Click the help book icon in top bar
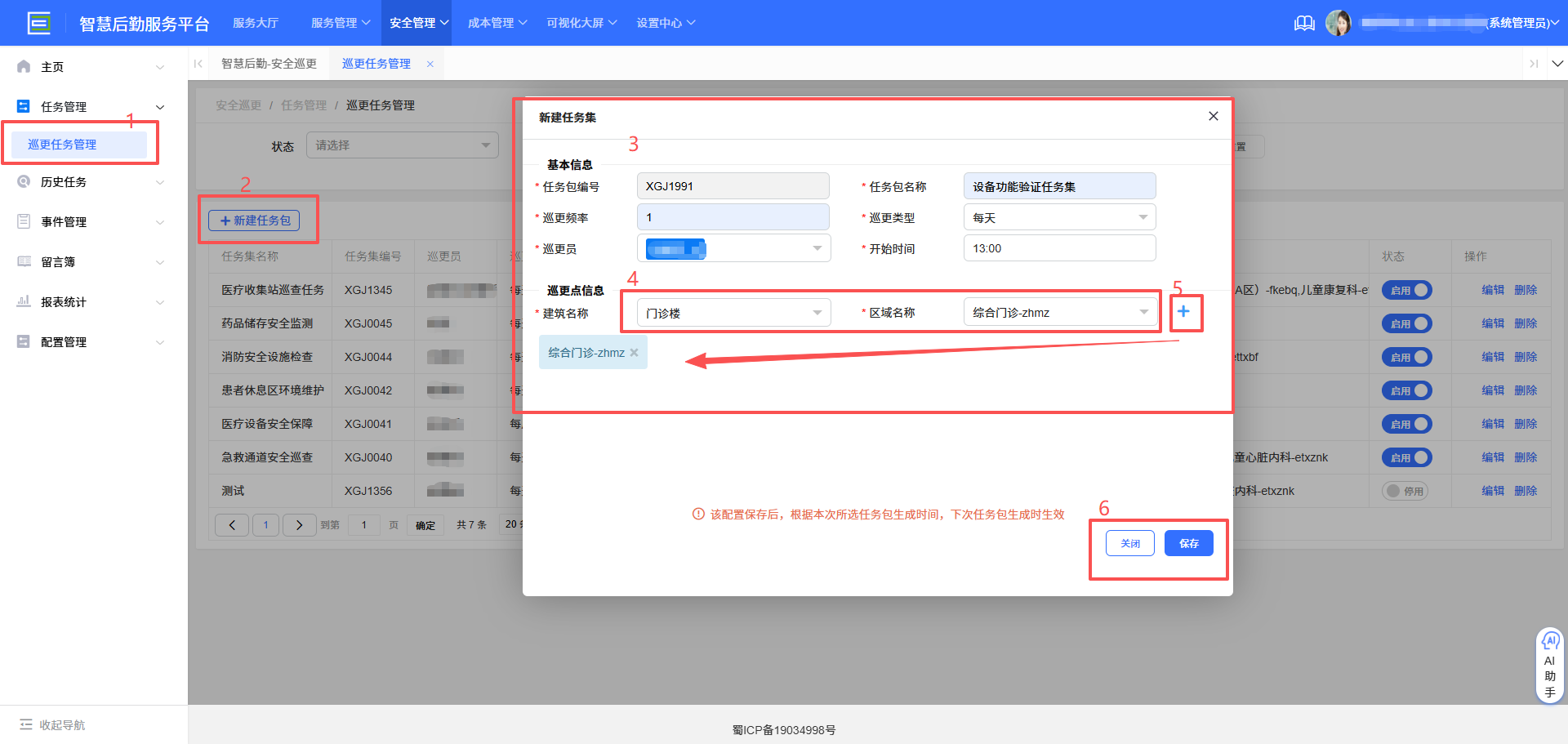Image resolution: width=1568 pixels, height=744 pixels. (1304, 23)
